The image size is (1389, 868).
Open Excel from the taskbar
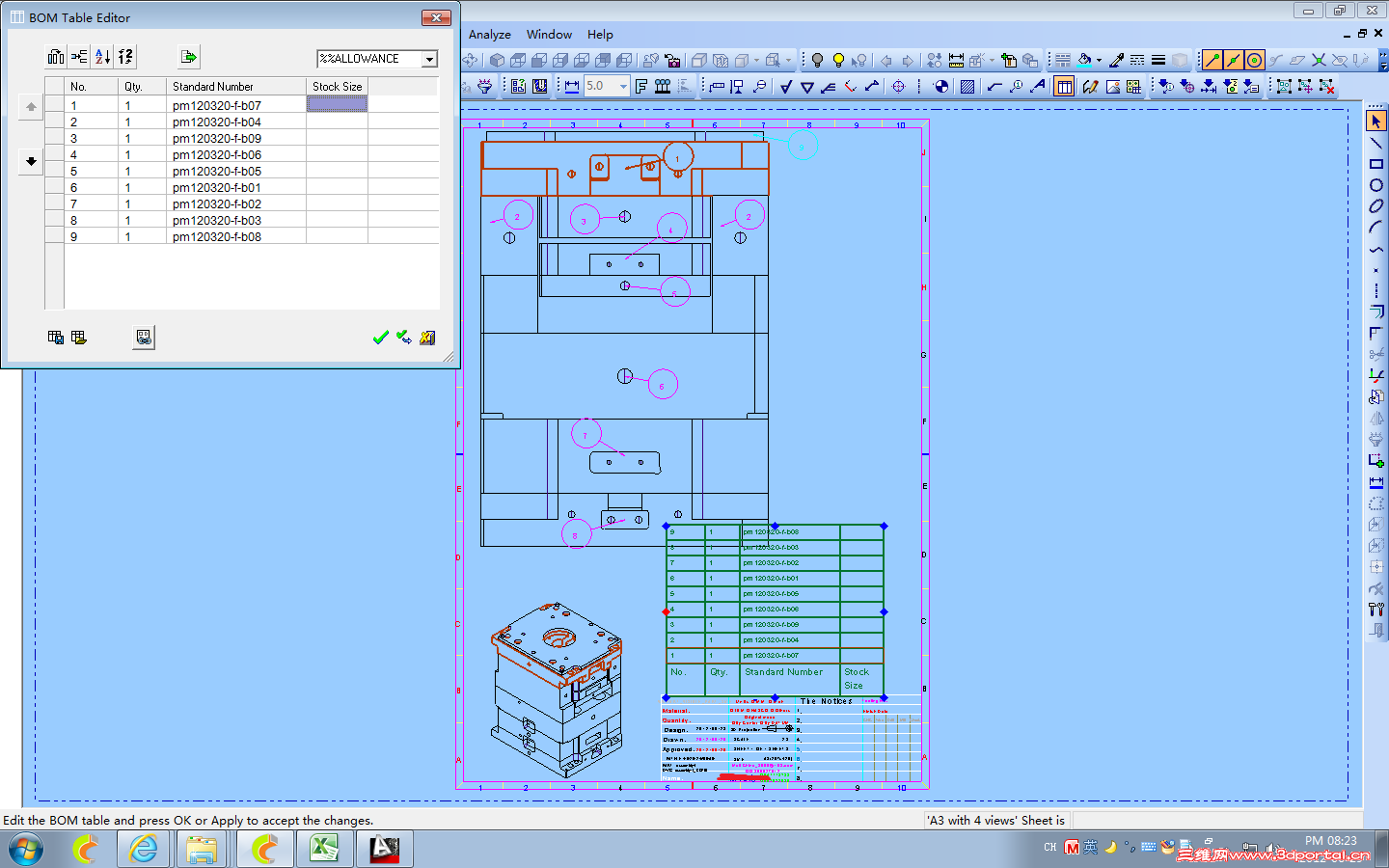[324, 850]
